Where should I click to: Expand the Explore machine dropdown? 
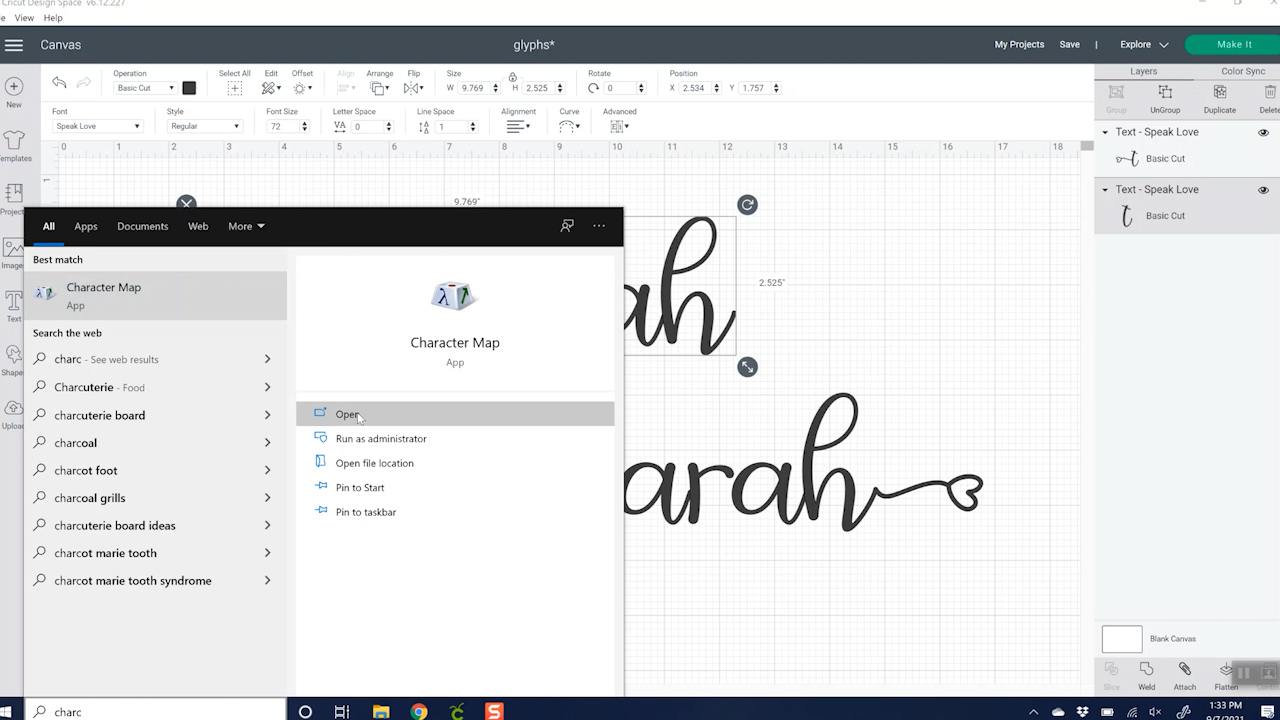point(1144,45)
